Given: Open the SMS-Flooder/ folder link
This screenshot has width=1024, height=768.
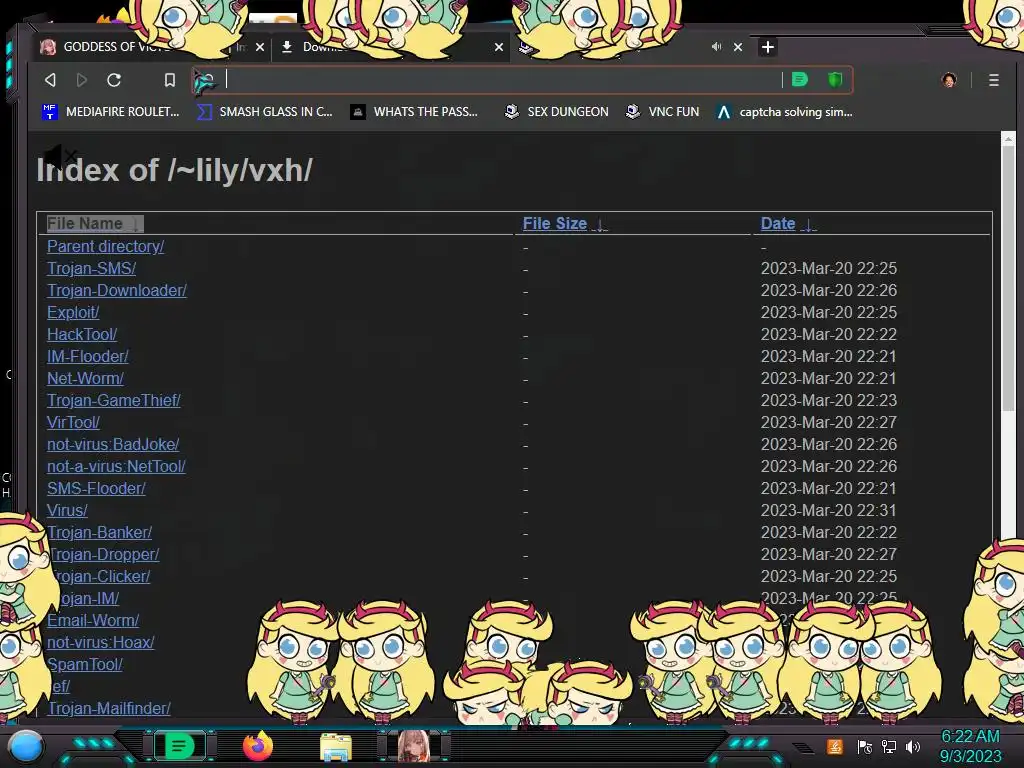Looking at the screenshot, I should point(97,488).
